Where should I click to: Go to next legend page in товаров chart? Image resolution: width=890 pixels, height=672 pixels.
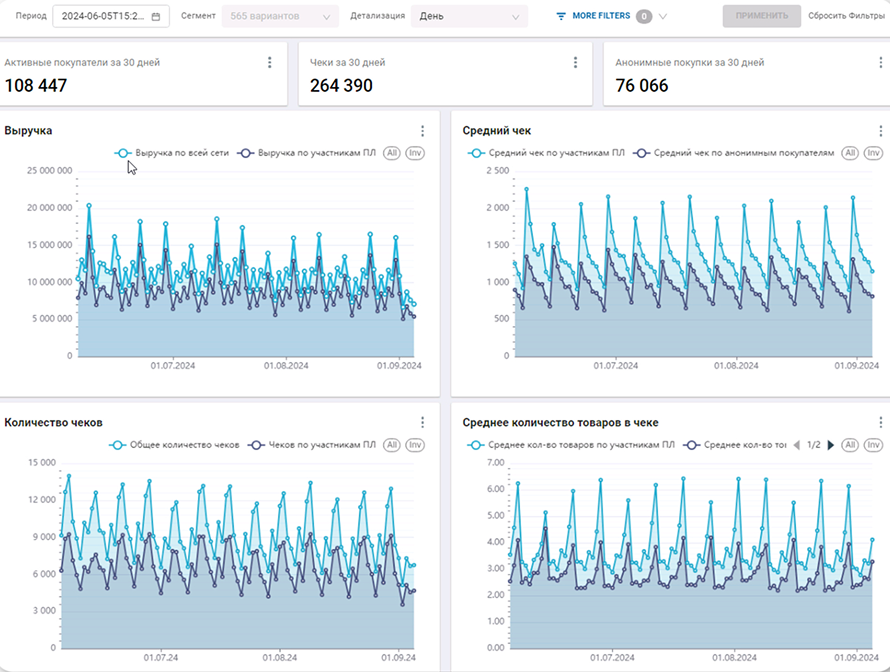pyautogui.click(x=830, y=445)
